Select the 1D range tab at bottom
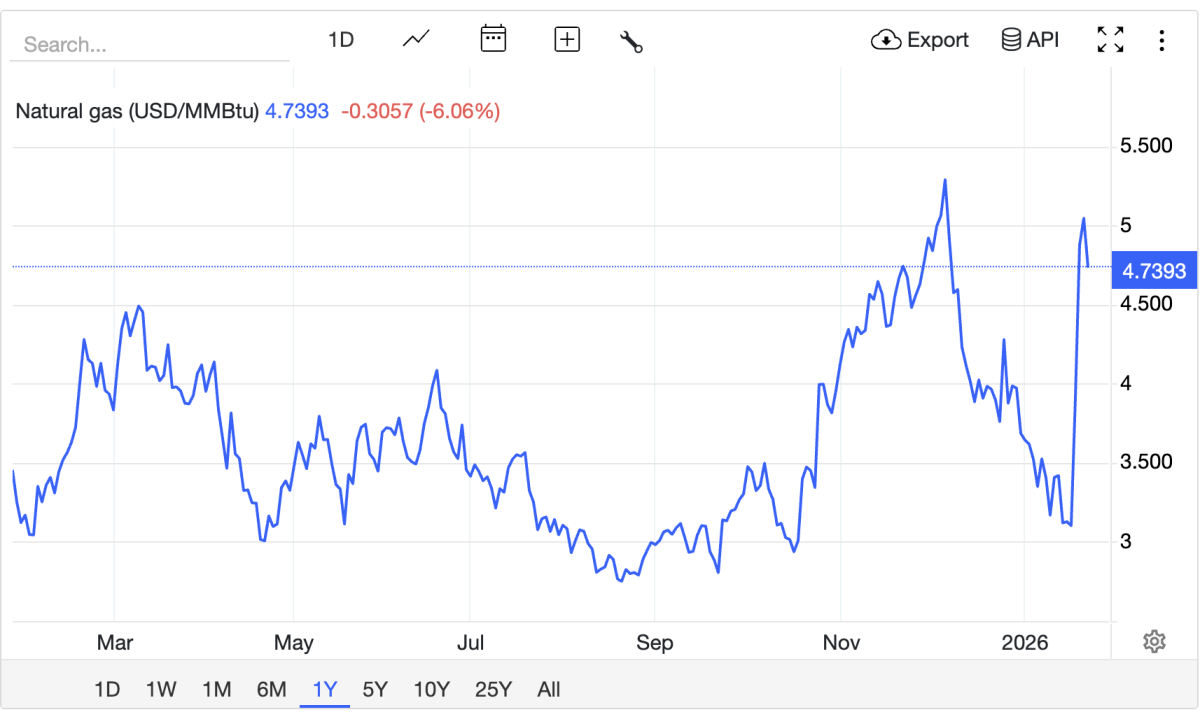This screenshot has height=726, width=1200. click(x=107, y=689)
